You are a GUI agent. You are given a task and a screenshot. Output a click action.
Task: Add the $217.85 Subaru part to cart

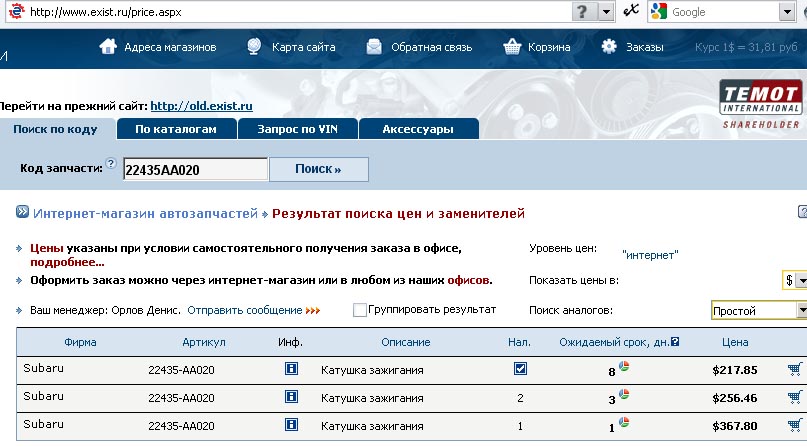(x=795, y=369)
